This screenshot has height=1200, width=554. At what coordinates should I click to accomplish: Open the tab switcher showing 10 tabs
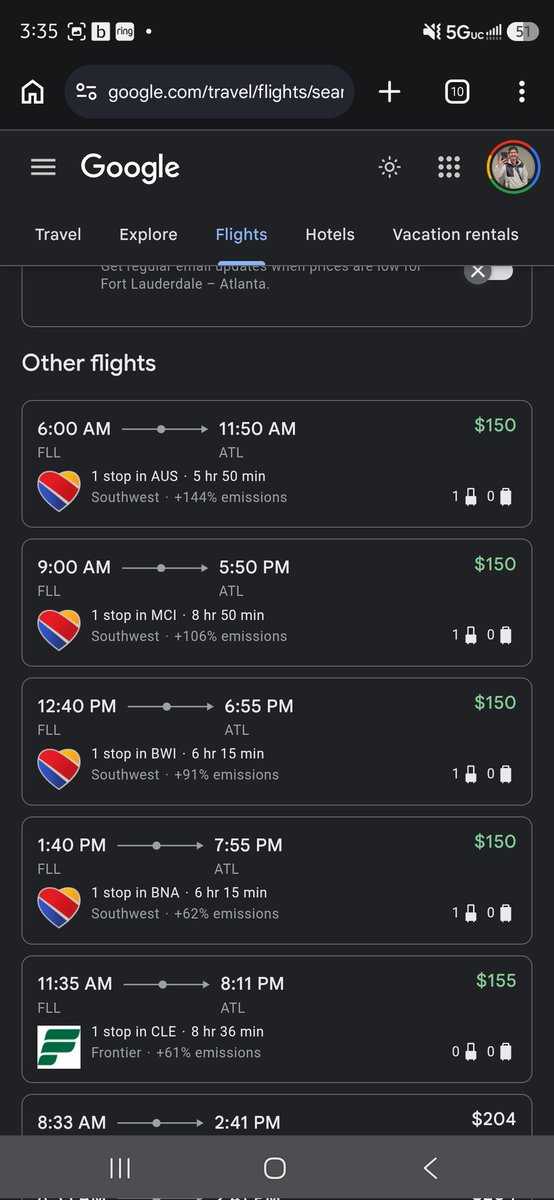click(x=456, y=92)
